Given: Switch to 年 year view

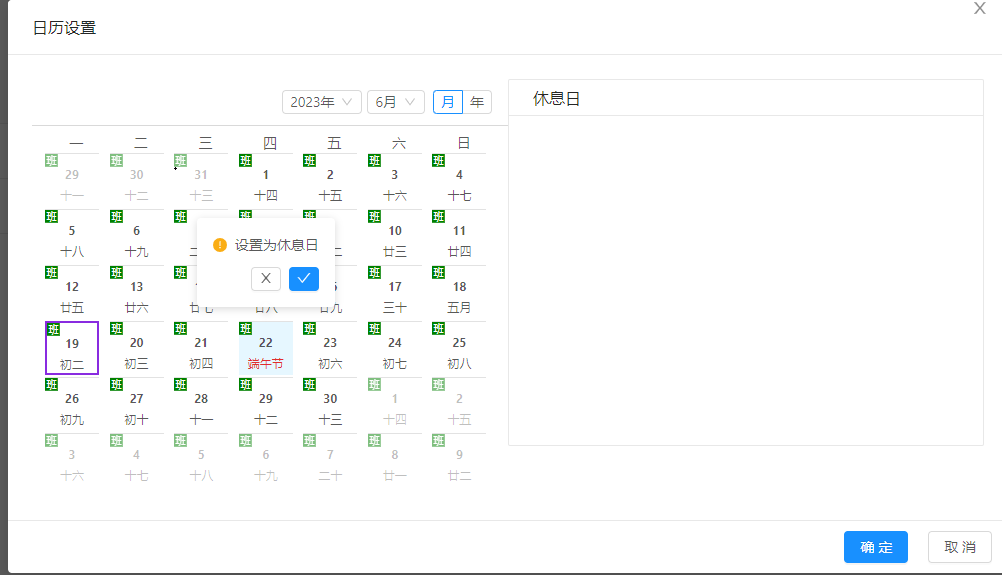Looking at the screenshot, I should point(477,102).
